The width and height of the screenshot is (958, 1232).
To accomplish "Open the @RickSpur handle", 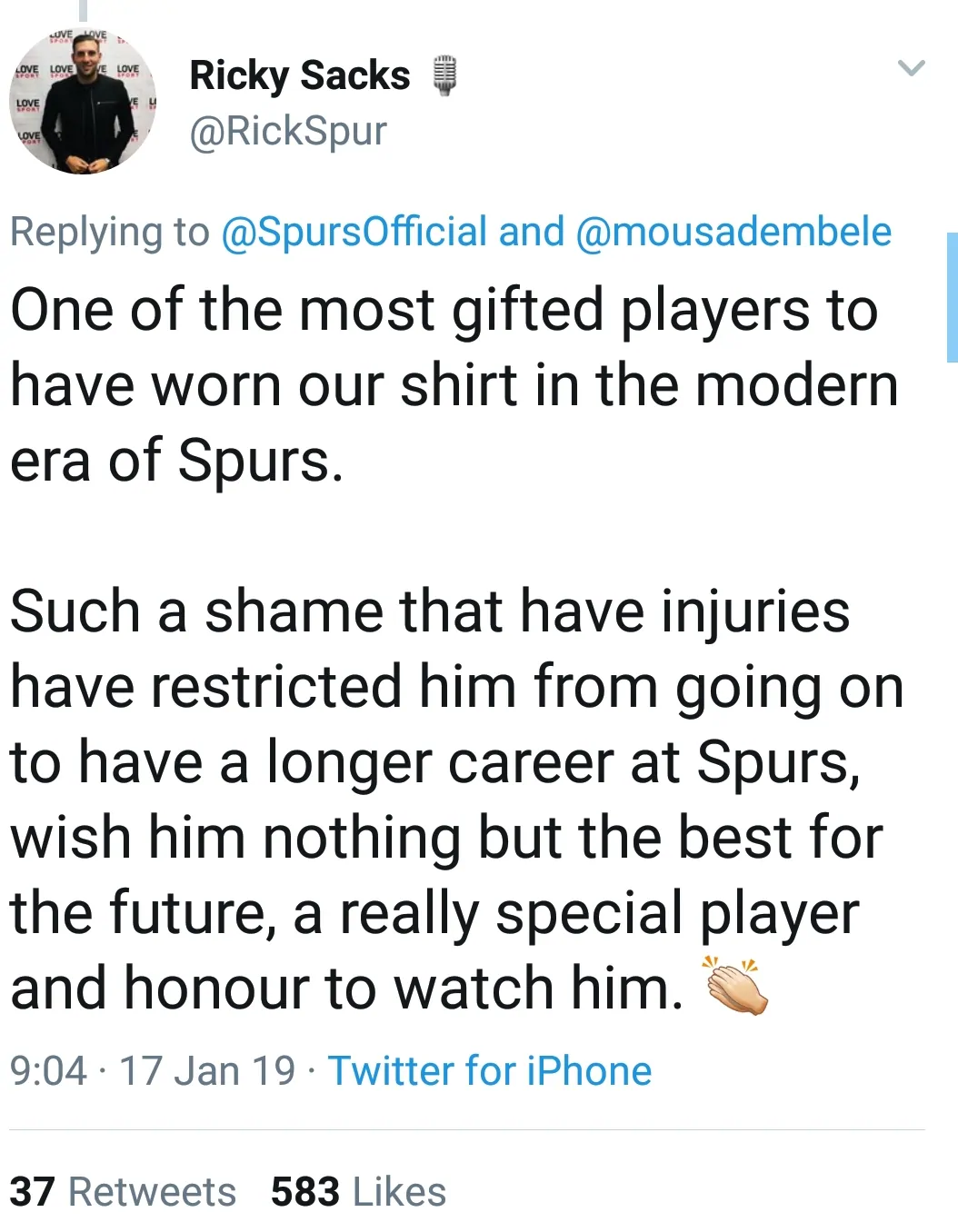I will [288, 131].
